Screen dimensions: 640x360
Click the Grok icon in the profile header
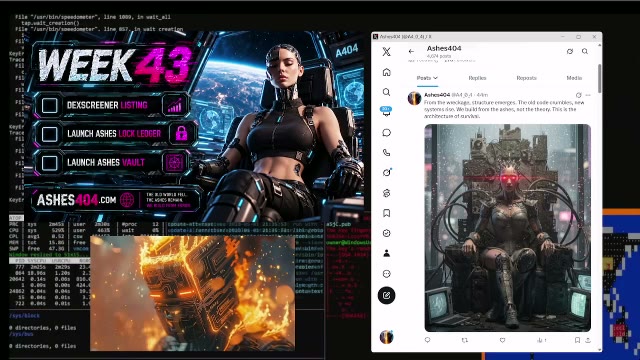(x=570, y=51)
